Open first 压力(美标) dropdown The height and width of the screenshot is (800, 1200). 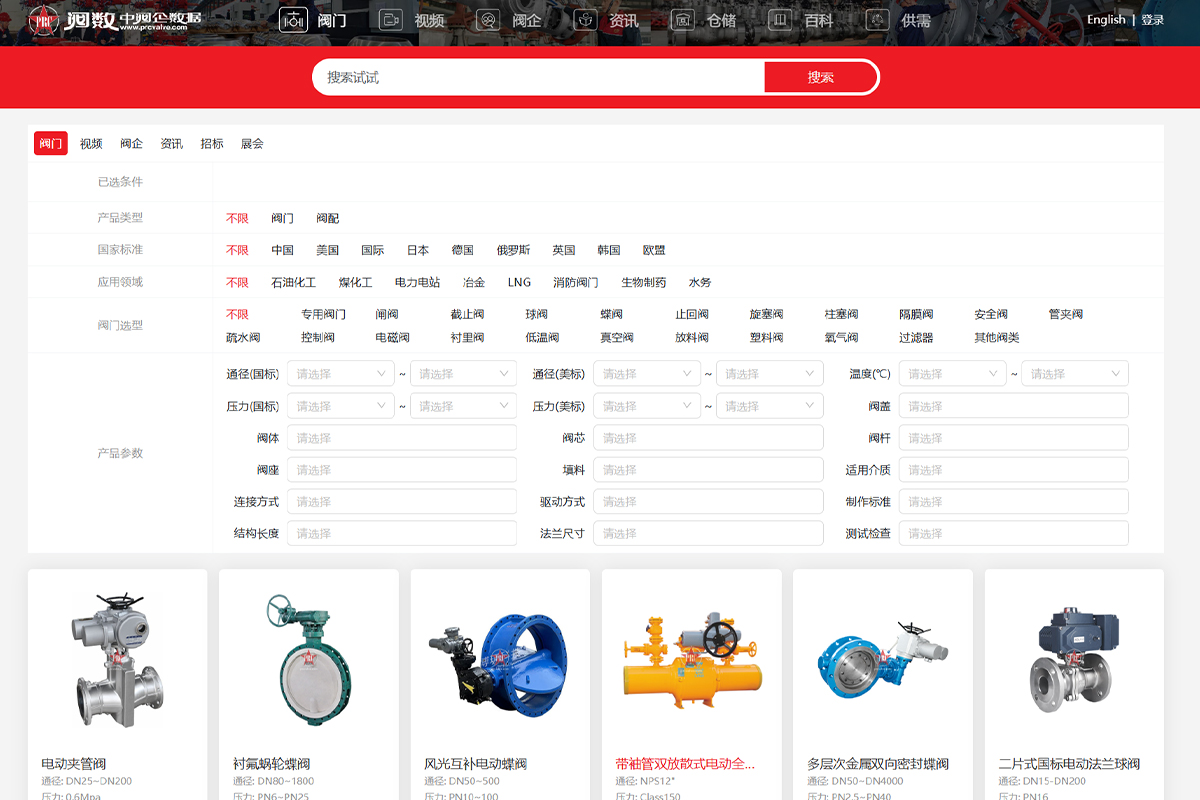click(647, 406)
